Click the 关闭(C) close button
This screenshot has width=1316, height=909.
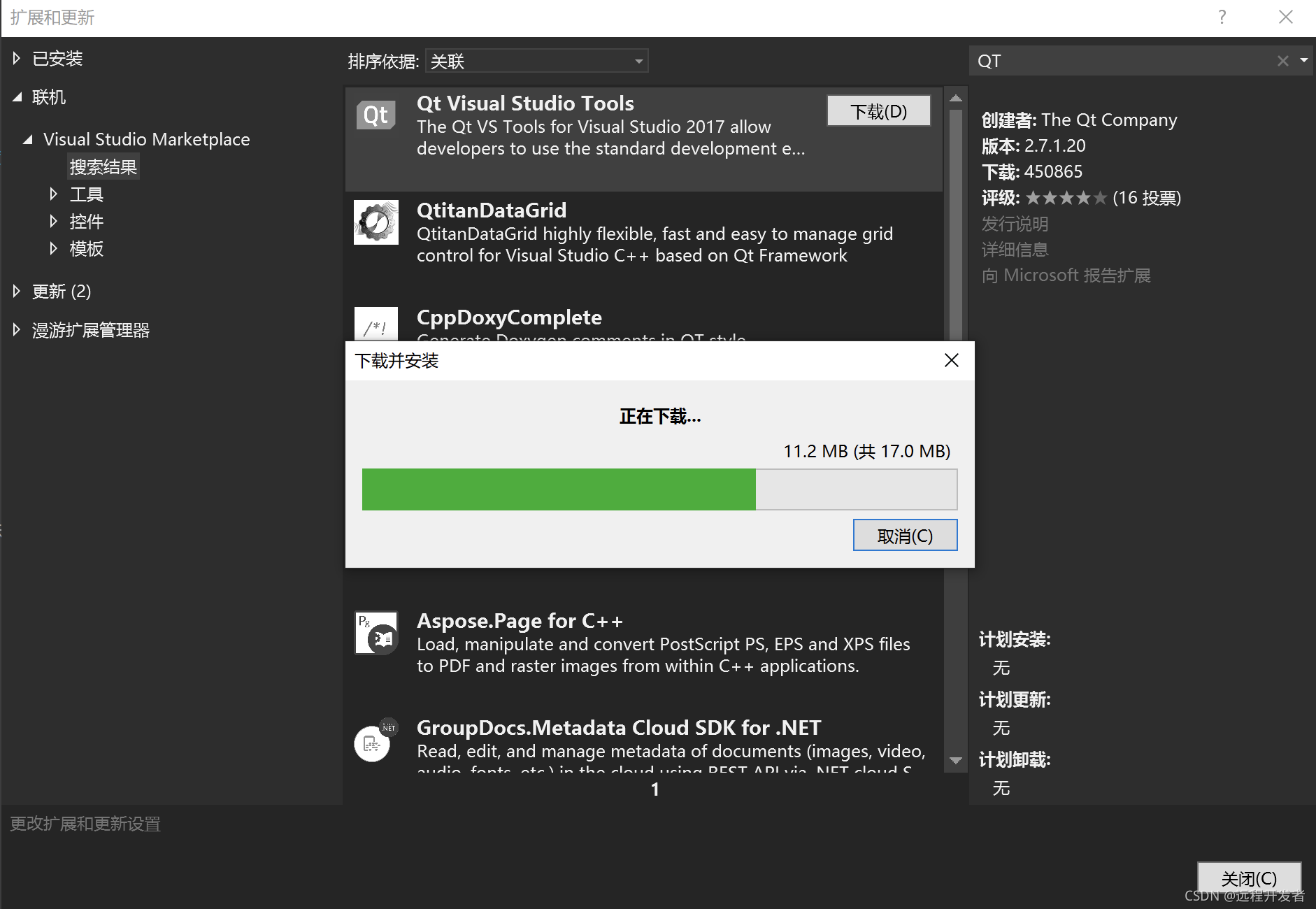pyautogui.click(x=1249, y=878)
